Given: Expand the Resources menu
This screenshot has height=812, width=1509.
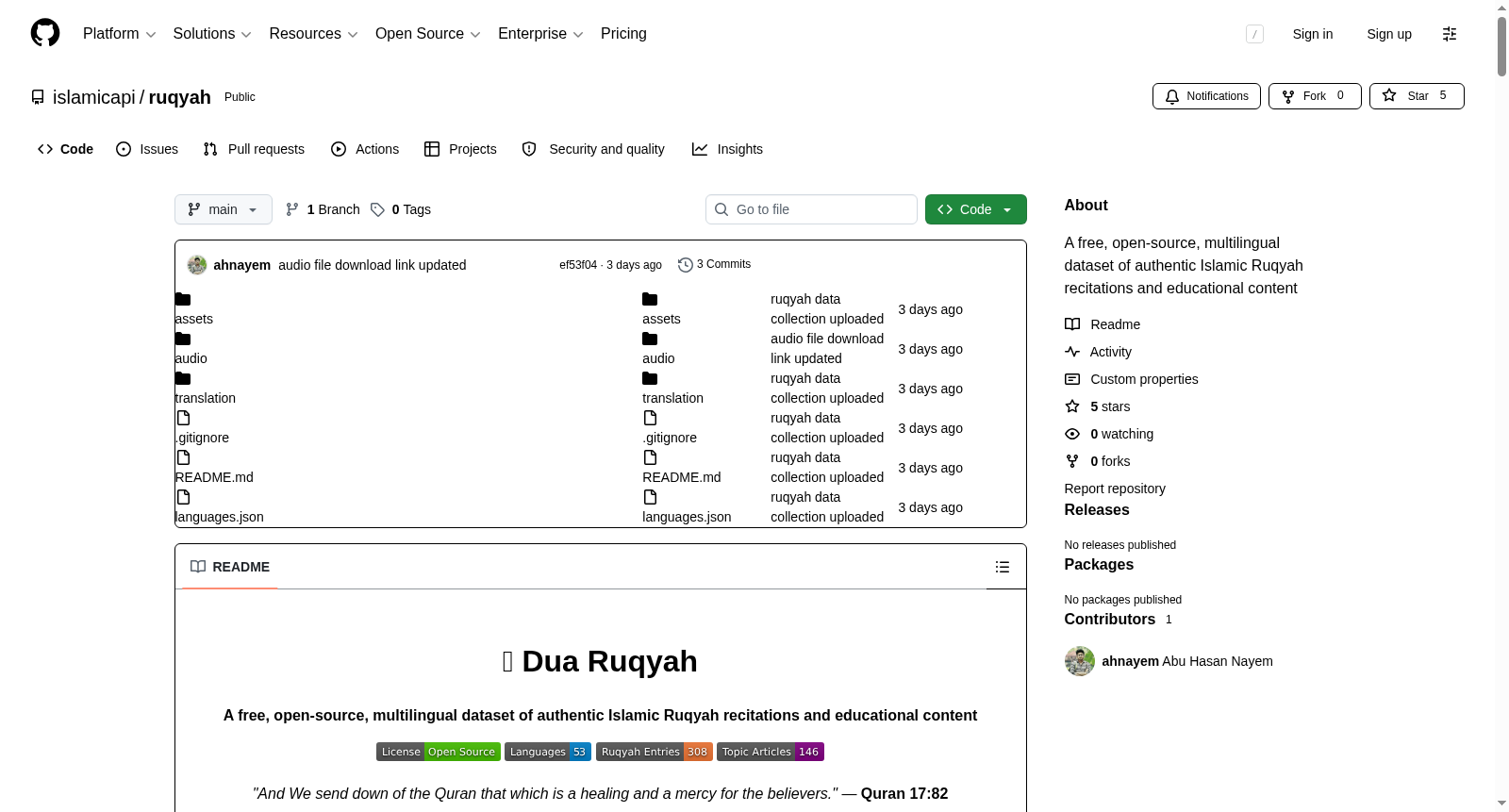Looking at the screenshot, I should [313, 34].
